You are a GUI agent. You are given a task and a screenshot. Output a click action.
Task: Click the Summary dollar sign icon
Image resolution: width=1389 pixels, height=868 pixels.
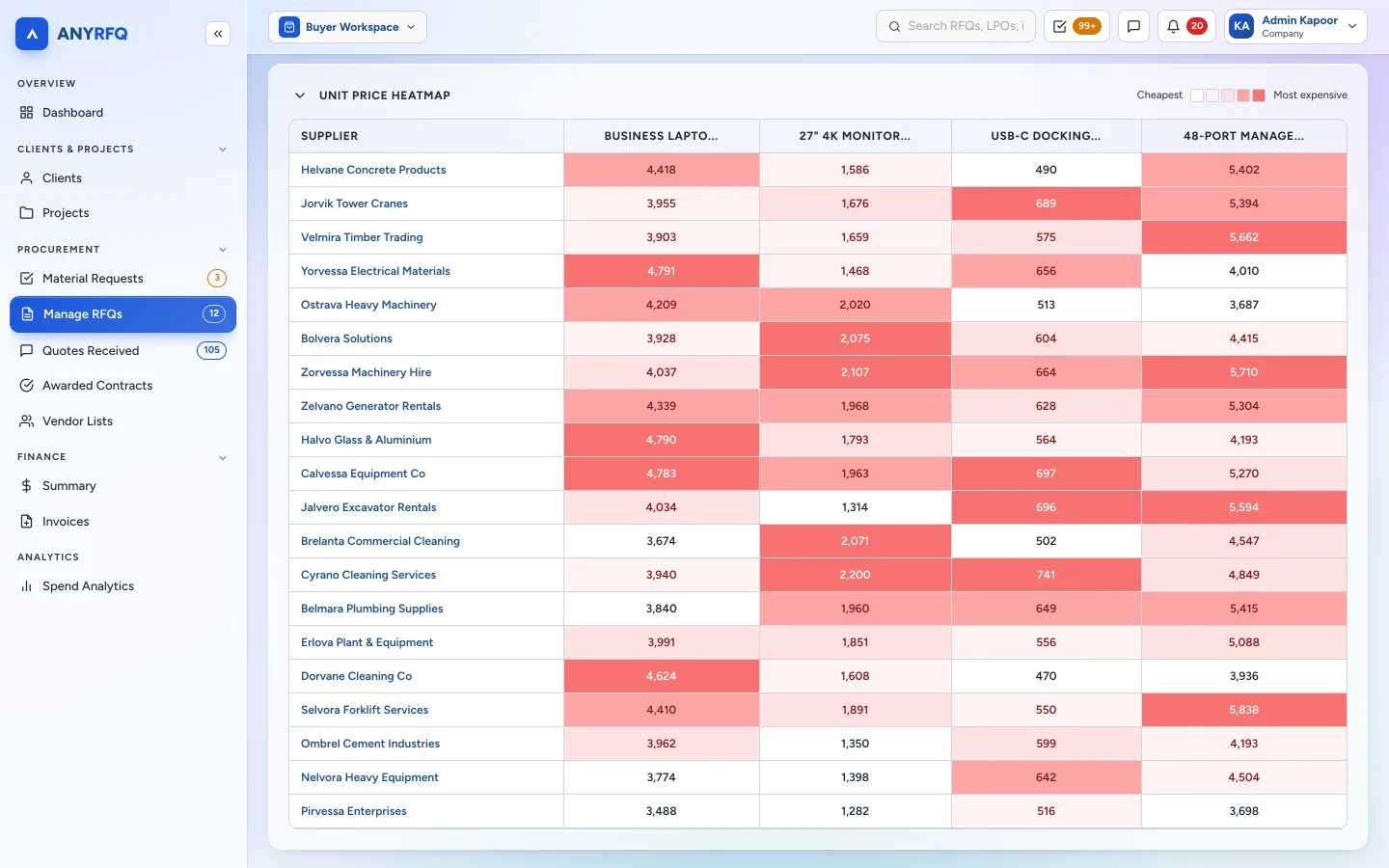click(x=27, y=486)
